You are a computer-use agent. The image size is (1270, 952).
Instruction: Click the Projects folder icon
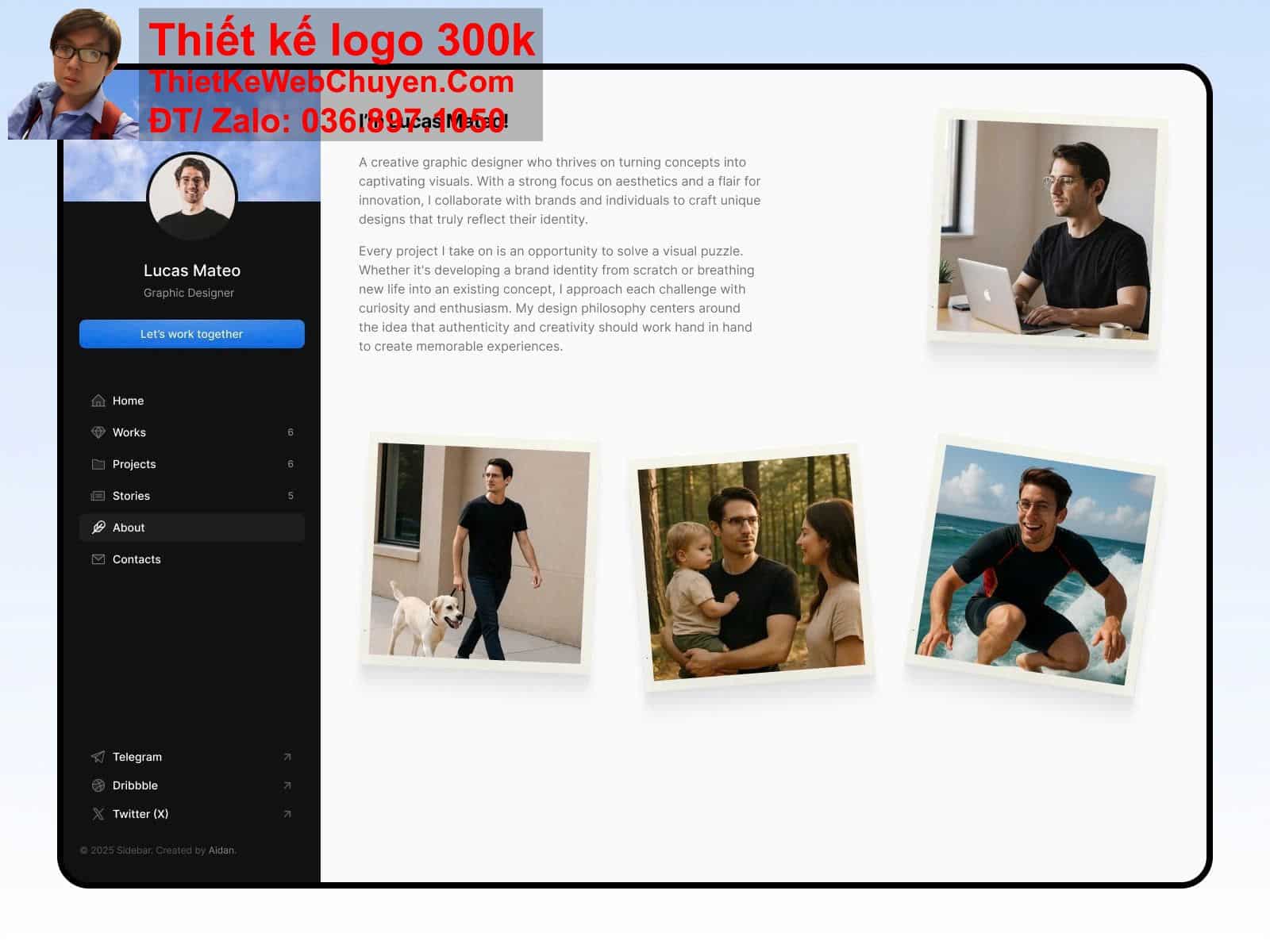pos(98,464)
